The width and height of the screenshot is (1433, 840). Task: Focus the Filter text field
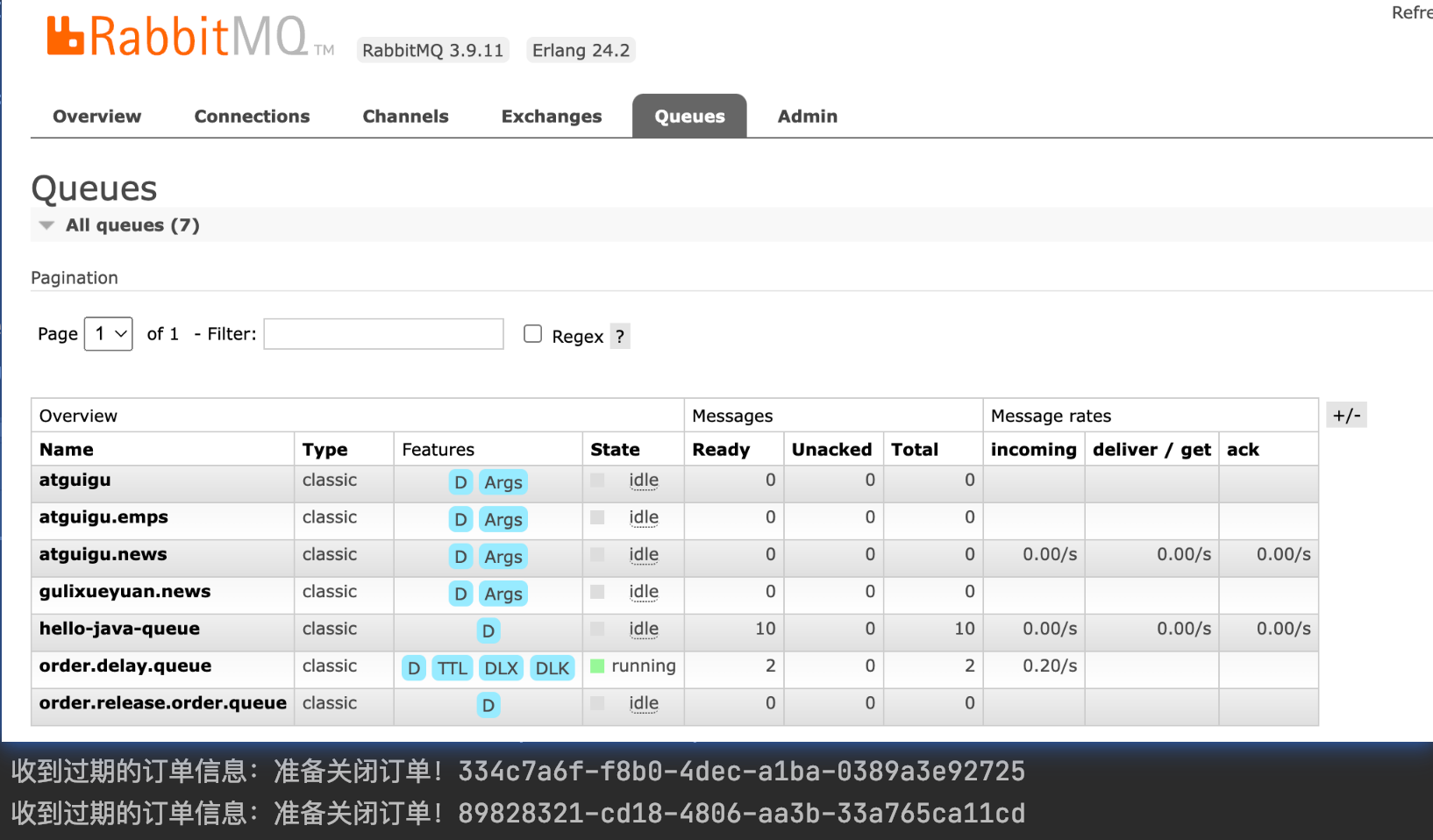[384, 334]
